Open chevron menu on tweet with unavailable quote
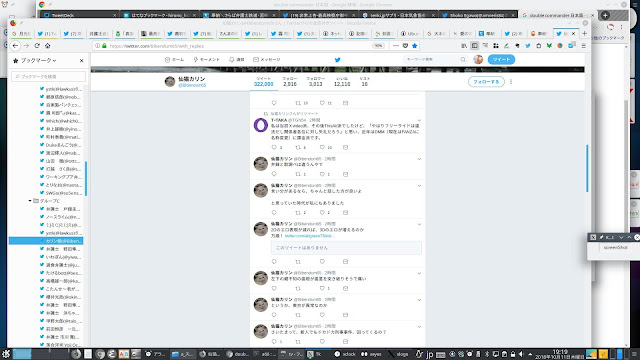 [x=419, y=224]
